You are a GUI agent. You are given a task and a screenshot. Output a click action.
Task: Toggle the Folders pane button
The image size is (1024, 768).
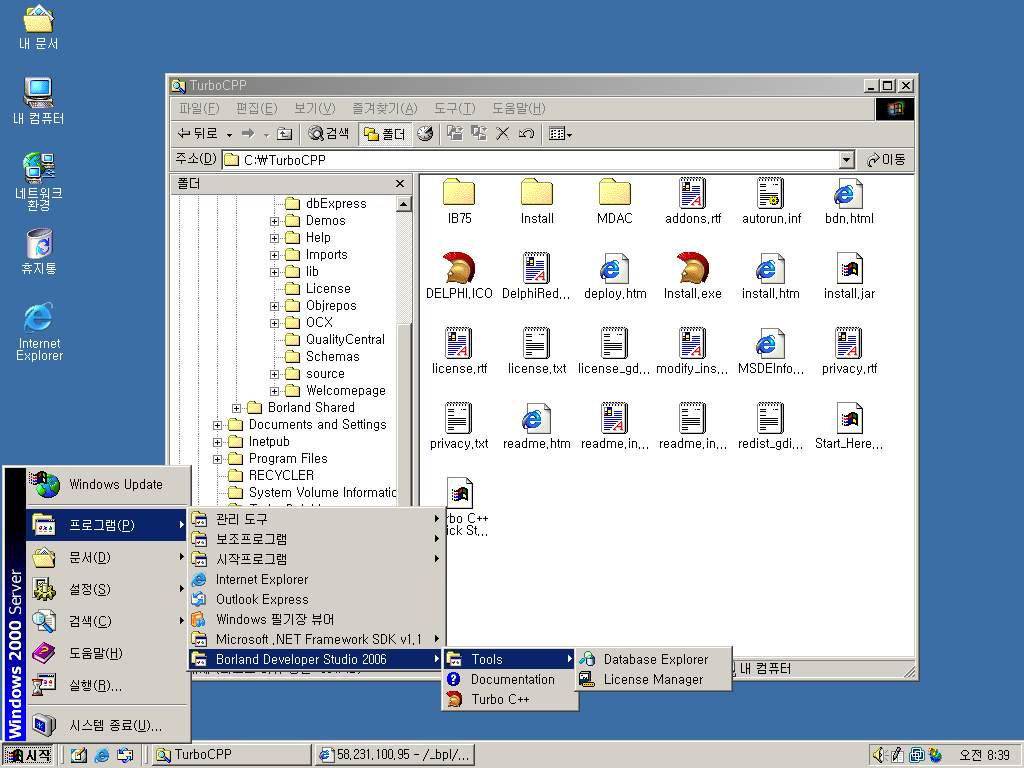coord(384,133)
